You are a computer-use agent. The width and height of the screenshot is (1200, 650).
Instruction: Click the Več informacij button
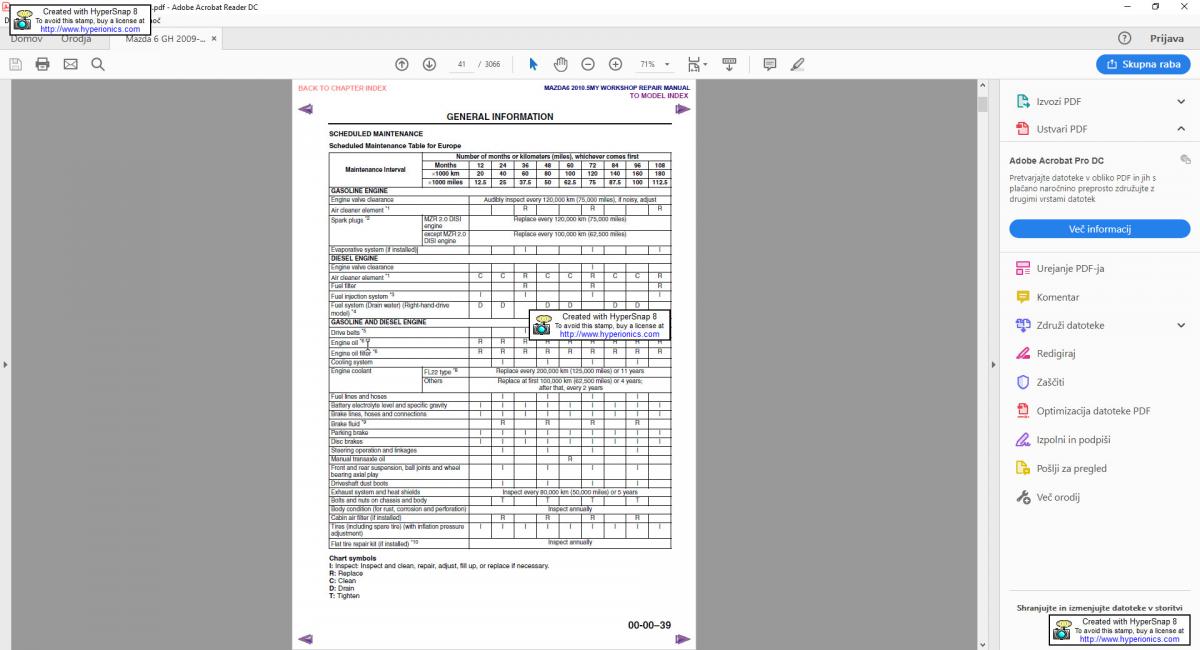click(1099, 229)
